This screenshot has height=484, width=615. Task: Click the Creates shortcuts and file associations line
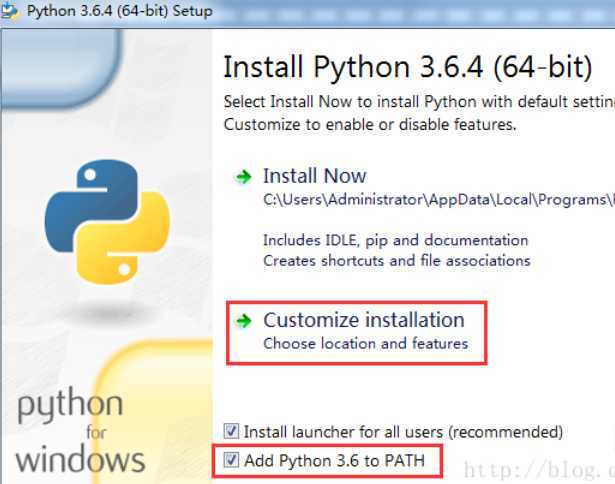[397, 260]
